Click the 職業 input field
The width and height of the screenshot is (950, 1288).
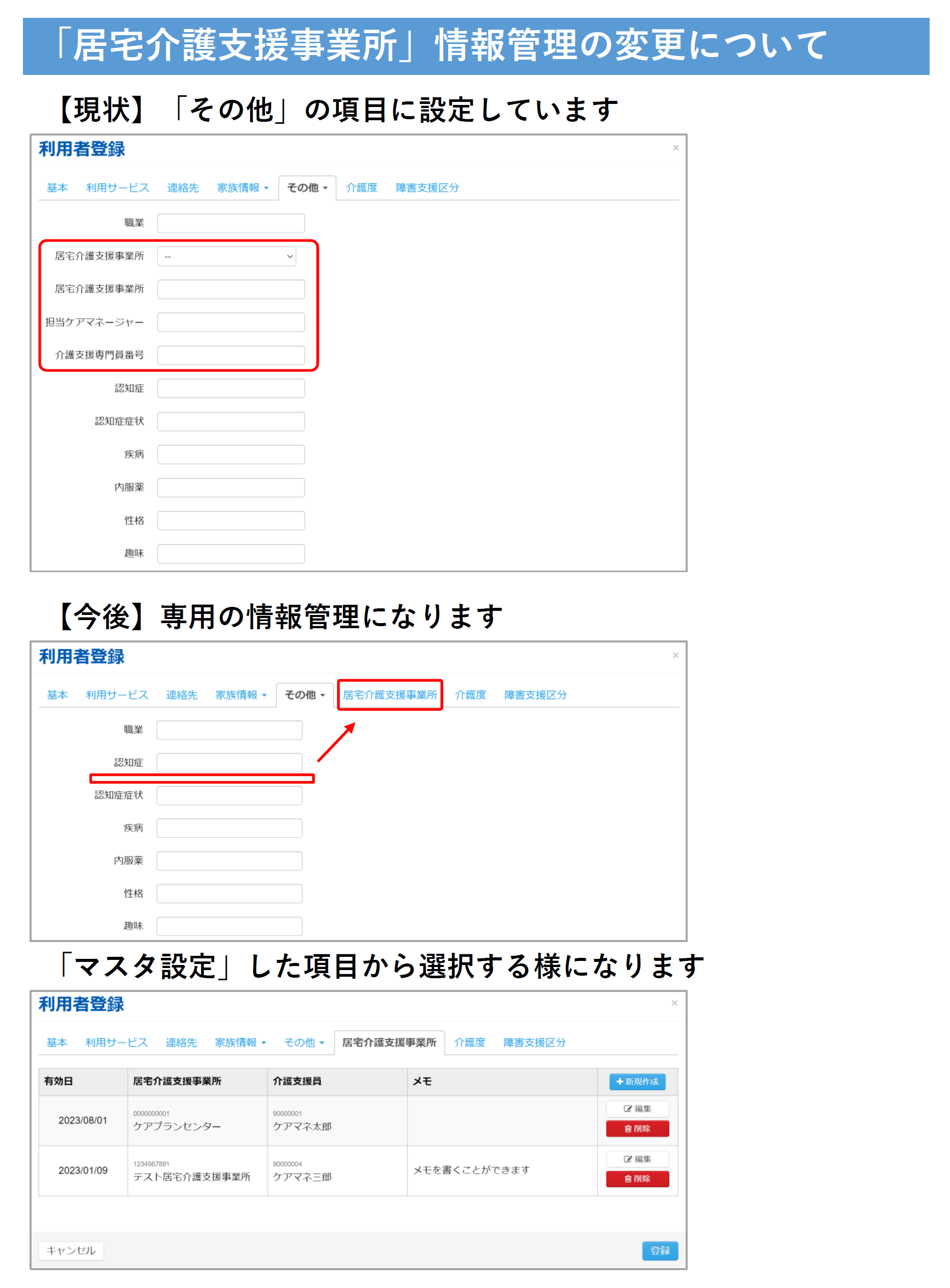pos(230,223)
